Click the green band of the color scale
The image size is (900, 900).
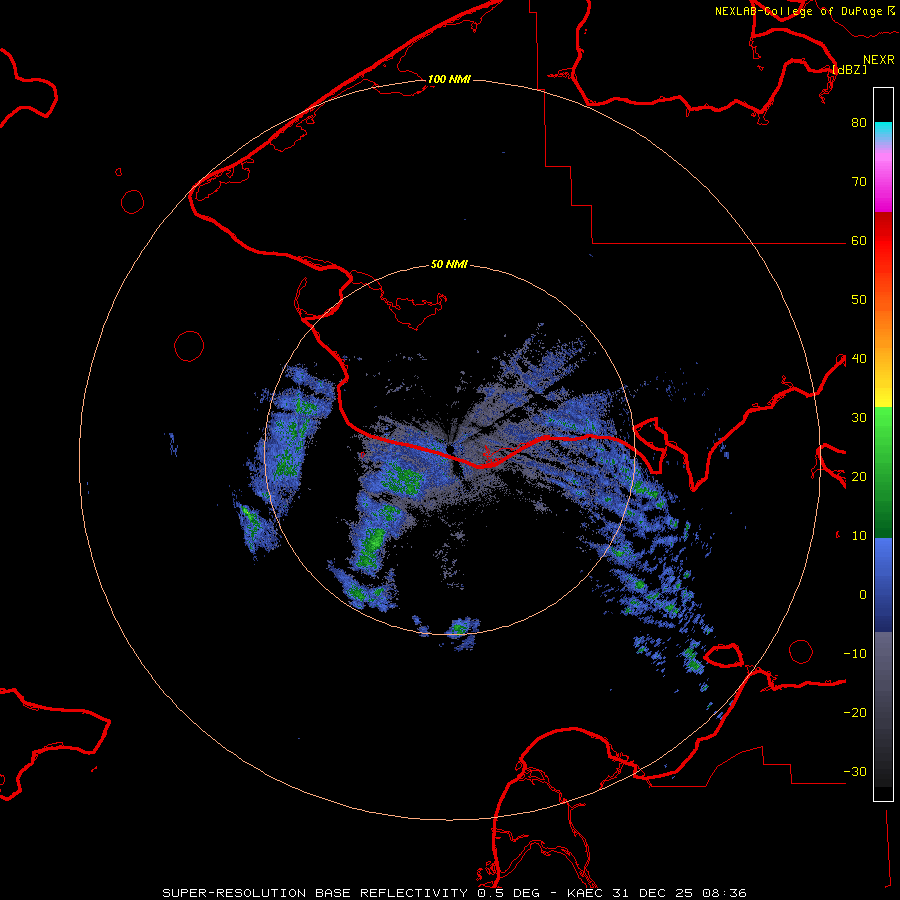coord(883,472)
